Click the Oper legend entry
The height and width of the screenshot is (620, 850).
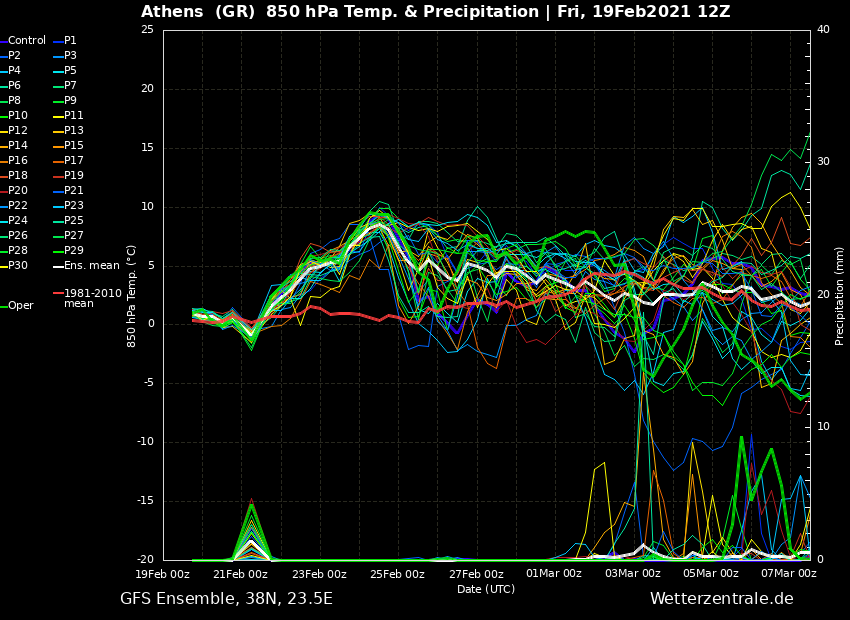tap(20, 306)
